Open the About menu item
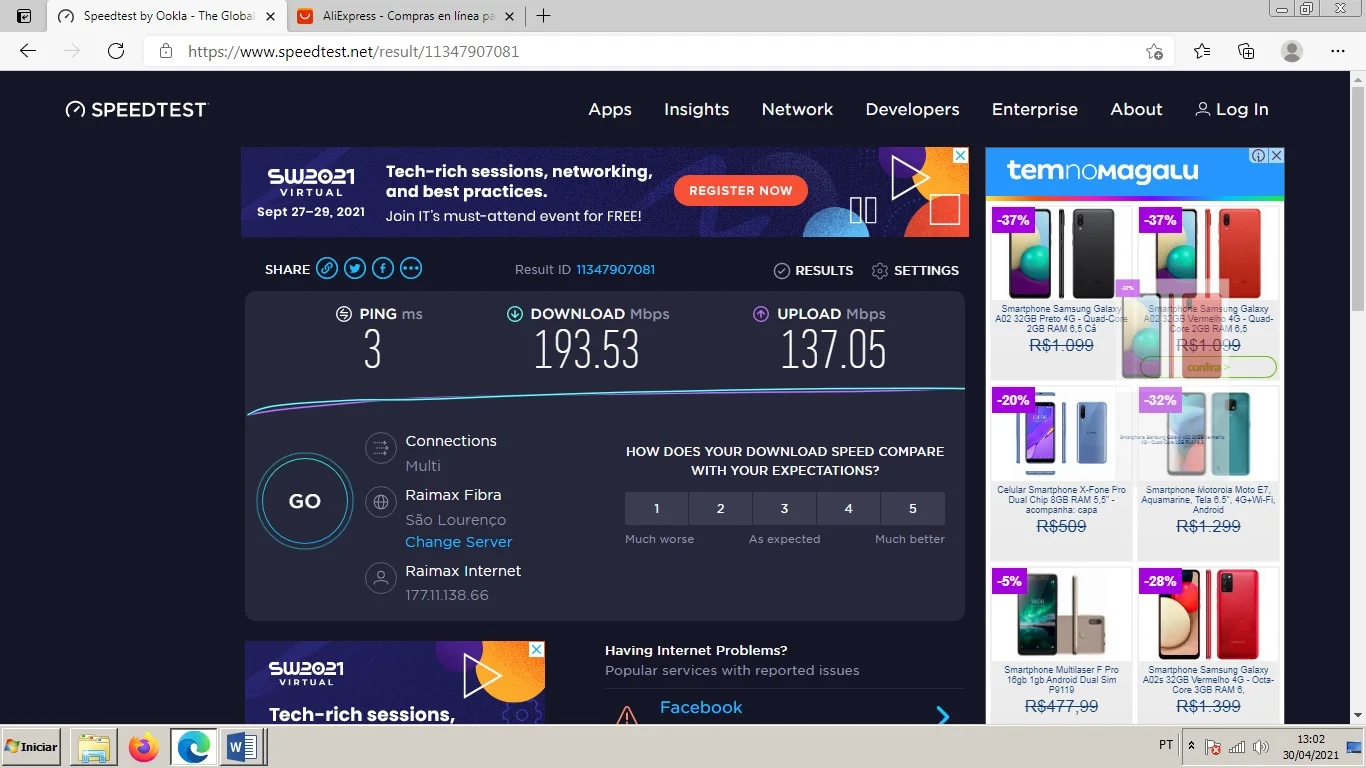Image resolution: width=1366 pixels, height=768 pixels. (1137, 110)
